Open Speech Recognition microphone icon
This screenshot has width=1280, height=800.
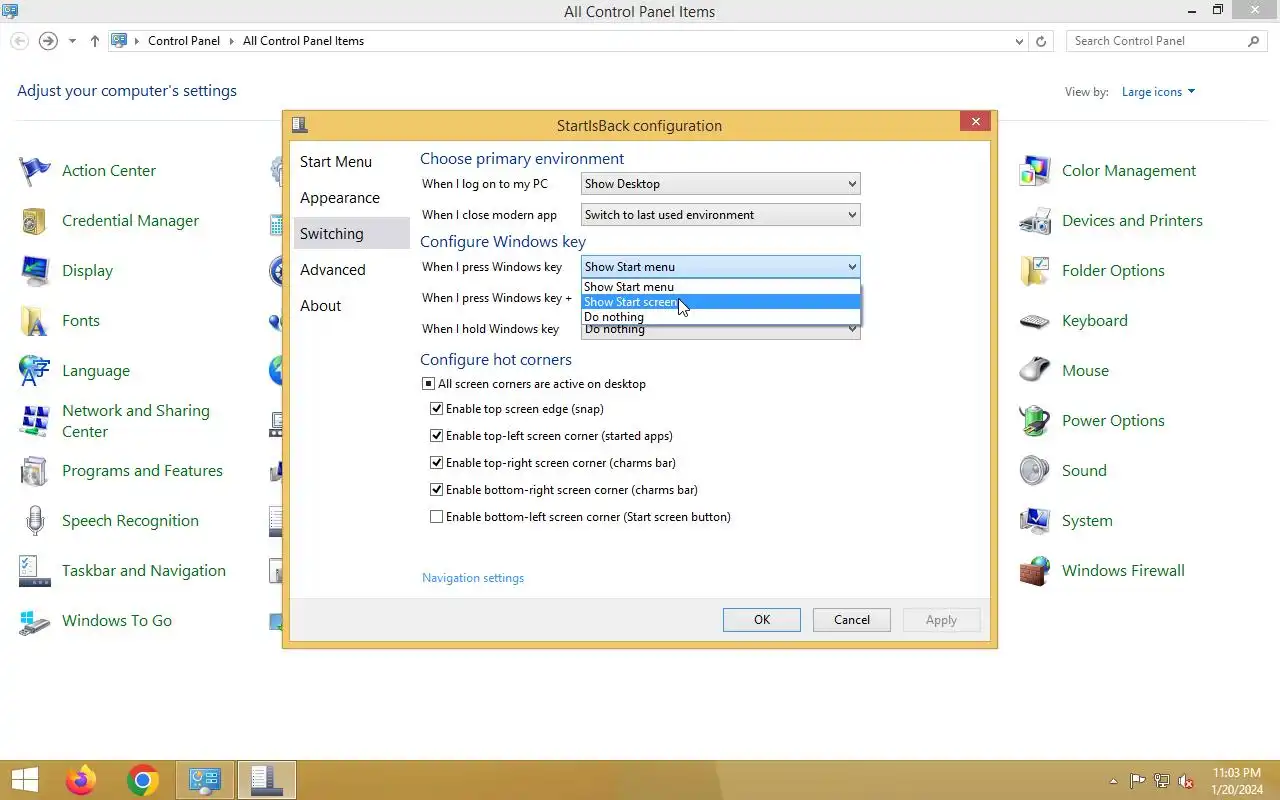35,521
